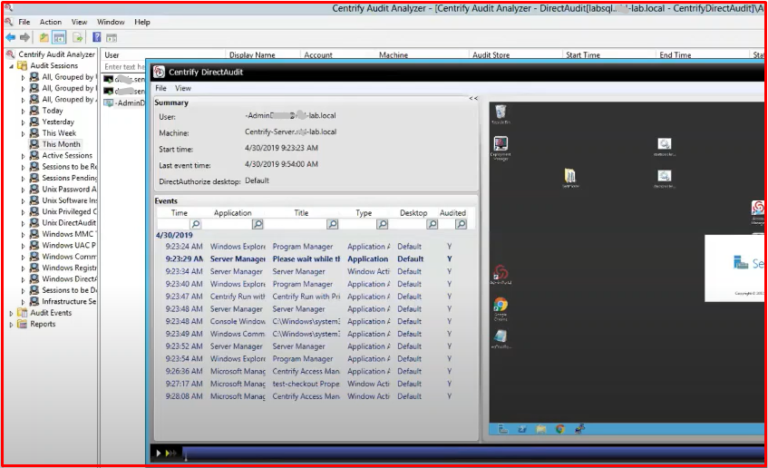Toggle the Show/Hide Action Pane toolbar icon
The width and height of the screenshot is (768, 468).
pyautogui.click(x=112, y=38)
